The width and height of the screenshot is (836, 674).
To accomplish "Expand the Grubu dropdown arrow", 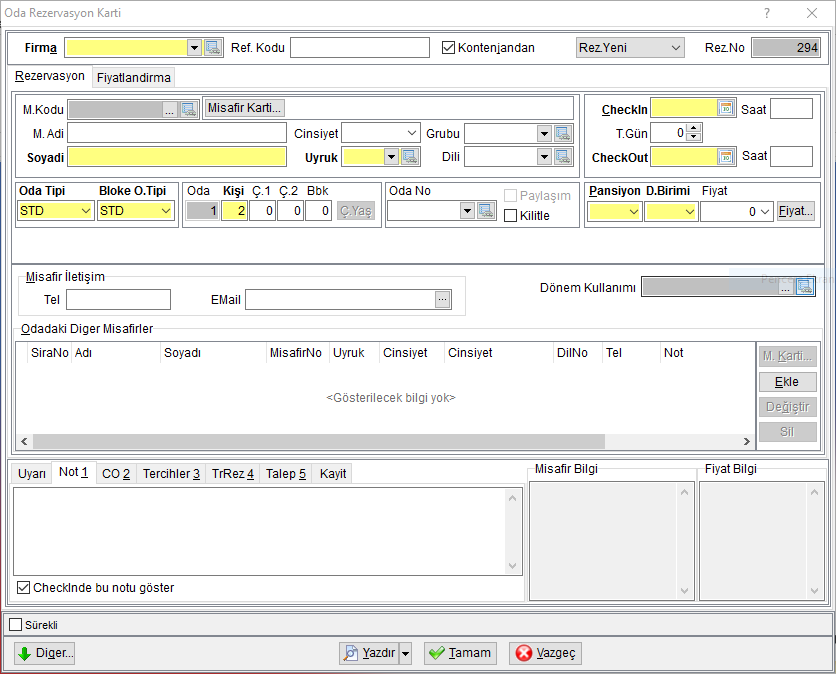I will 544,133.
